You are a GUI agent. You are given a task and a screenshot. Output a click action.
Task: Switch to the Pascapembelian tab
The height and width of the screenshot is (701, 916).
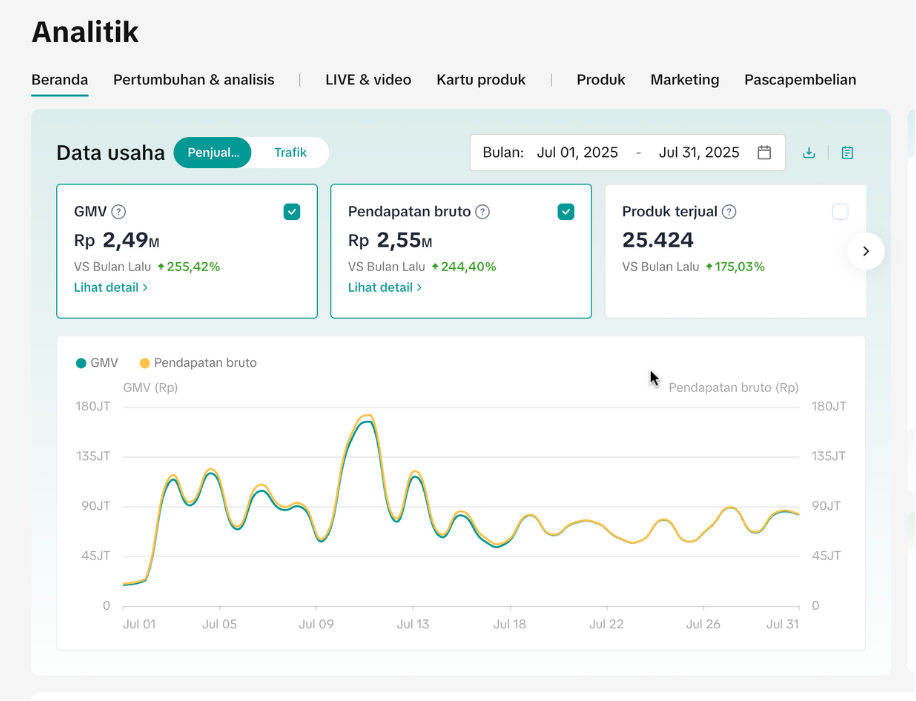[800, 79]
